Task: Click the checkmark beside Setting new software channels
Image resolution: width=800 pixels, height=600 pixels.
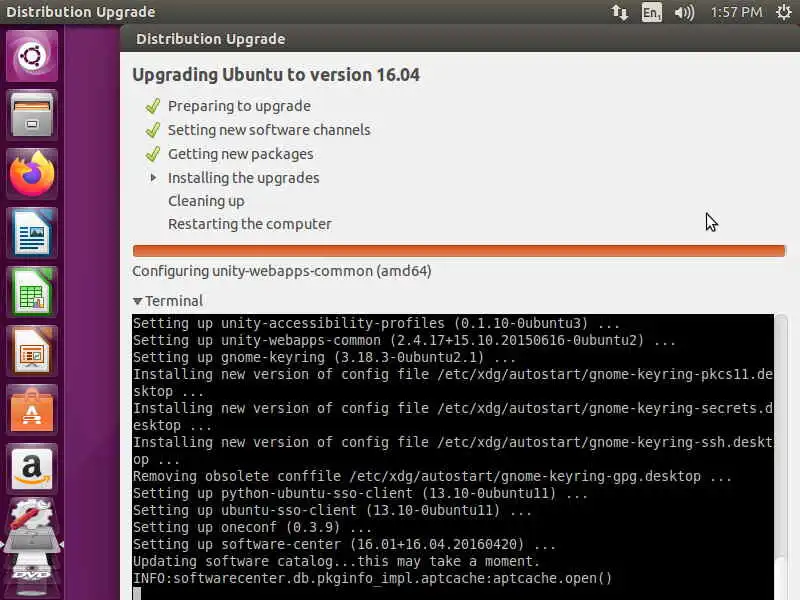Action: 153,130
